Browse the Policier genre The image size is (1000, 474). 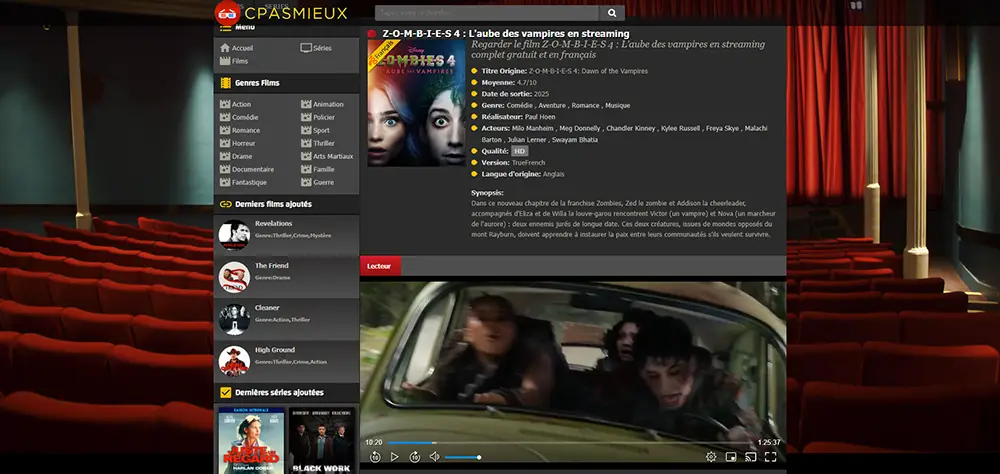pos(318,117)
